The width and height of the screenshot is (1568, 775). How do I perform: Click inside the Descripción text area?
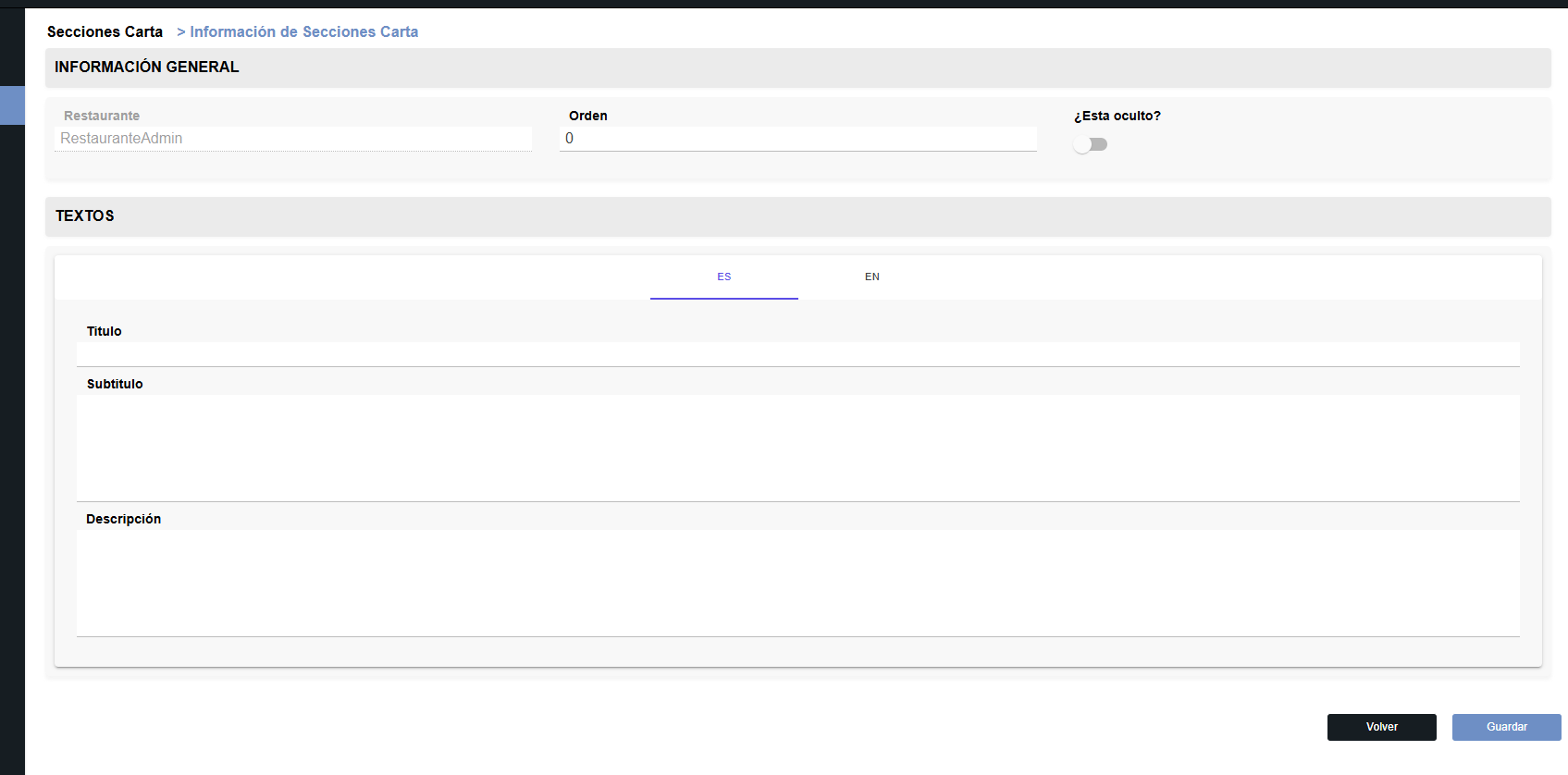797,583
